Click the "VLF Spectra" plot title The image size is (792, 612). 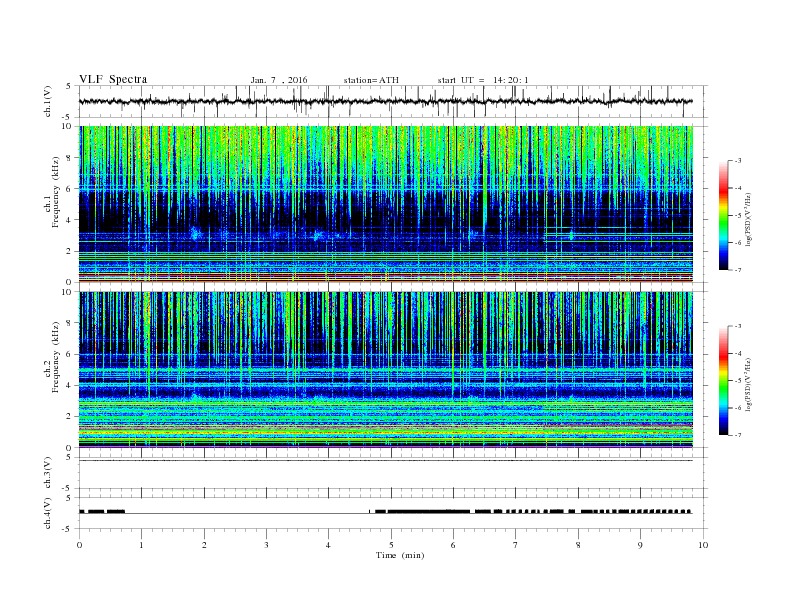[x=113, y=80]
